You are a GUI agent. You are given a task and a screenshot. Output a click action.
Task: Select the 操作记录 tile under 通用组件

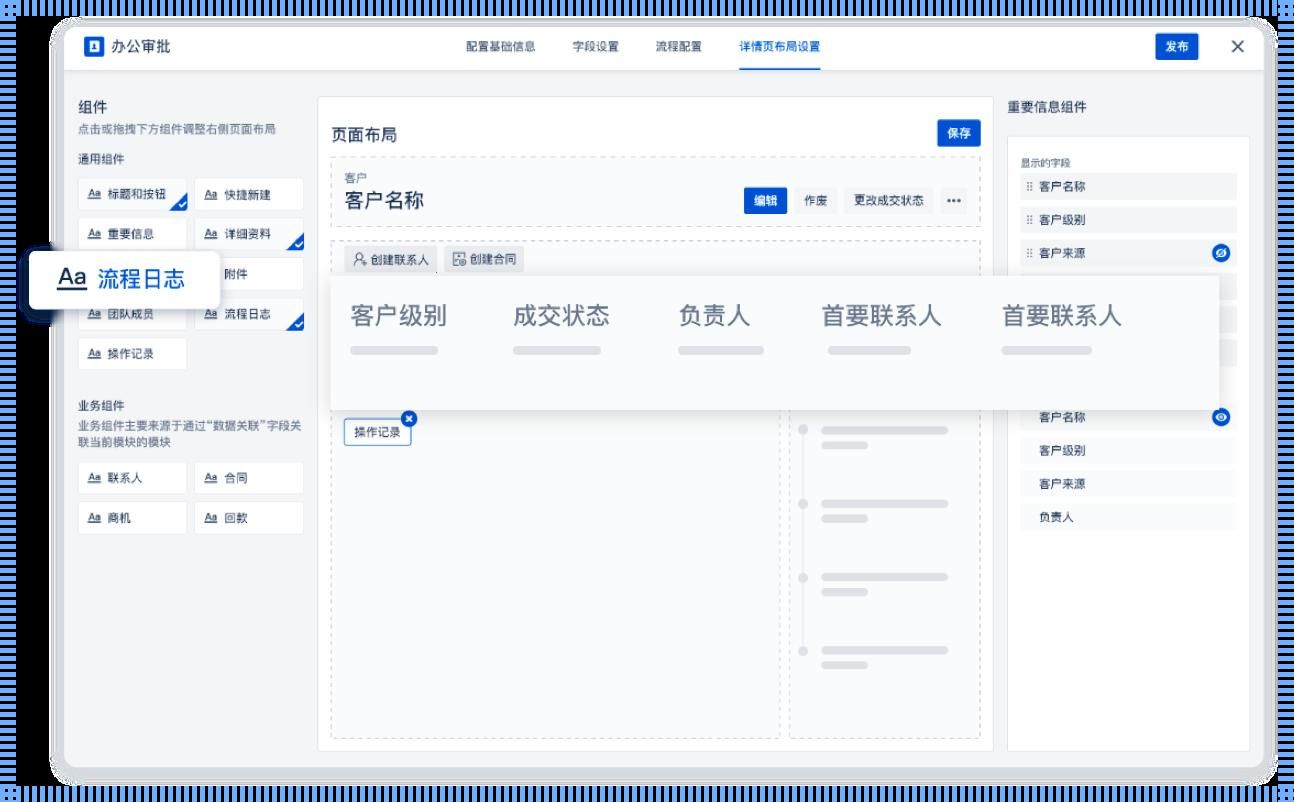click(132, 354)
